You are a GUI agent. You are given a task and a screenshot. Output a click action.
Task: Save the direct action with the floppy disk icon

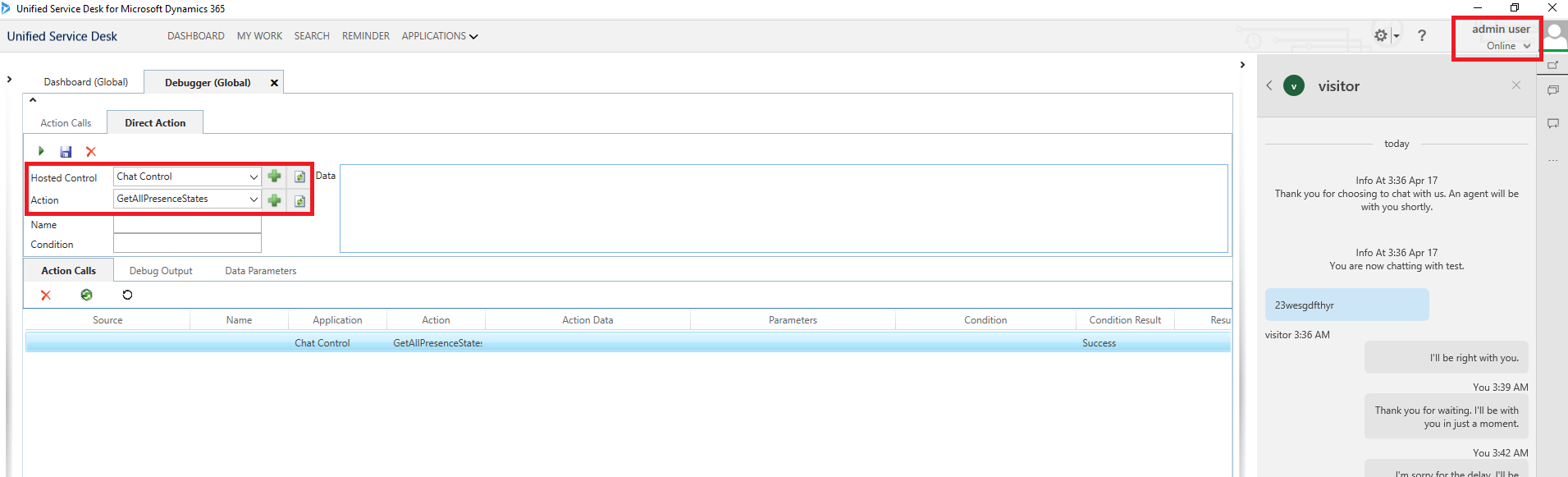point(66,151)
